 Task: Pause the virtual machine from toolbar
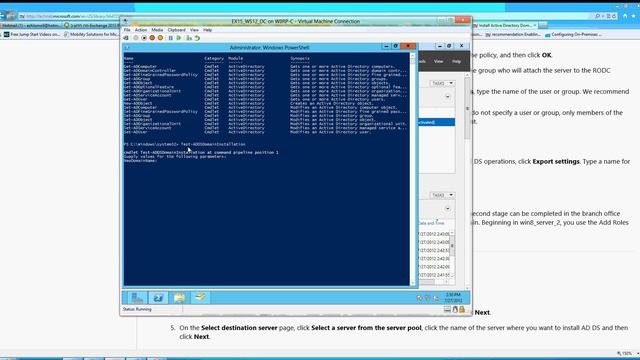(171, 38)
